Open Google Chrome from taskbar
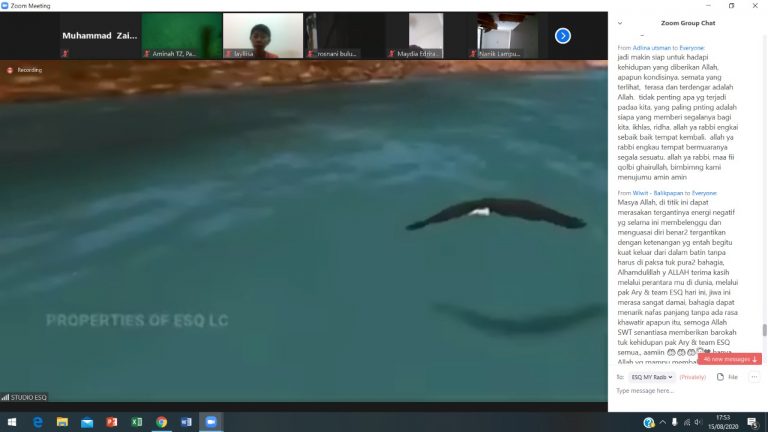This screenshot has height=432, width=768. [x=161, y=422]
